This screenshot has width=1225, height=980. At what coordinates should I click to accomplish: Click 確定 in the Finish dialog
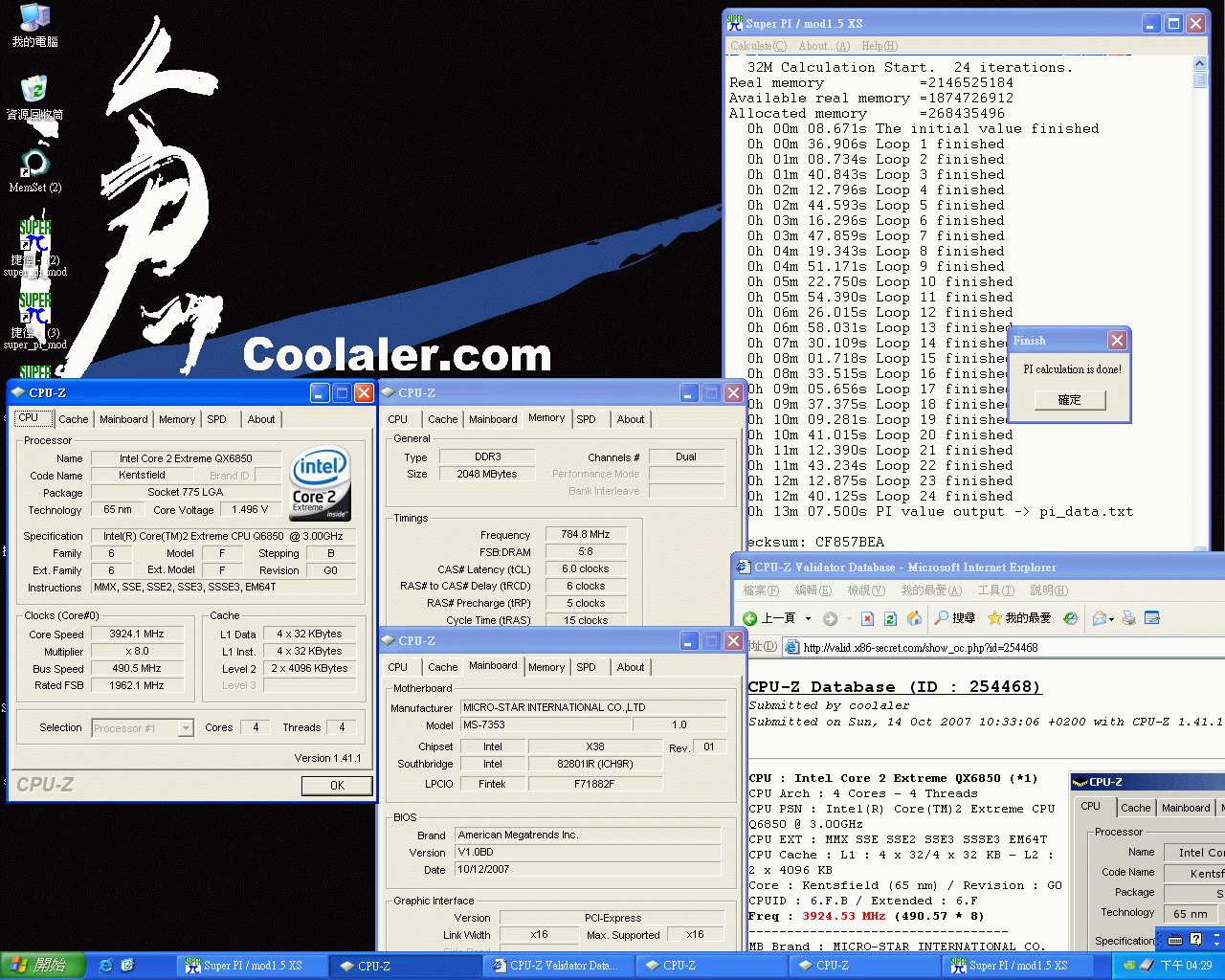coord(1070,400)
